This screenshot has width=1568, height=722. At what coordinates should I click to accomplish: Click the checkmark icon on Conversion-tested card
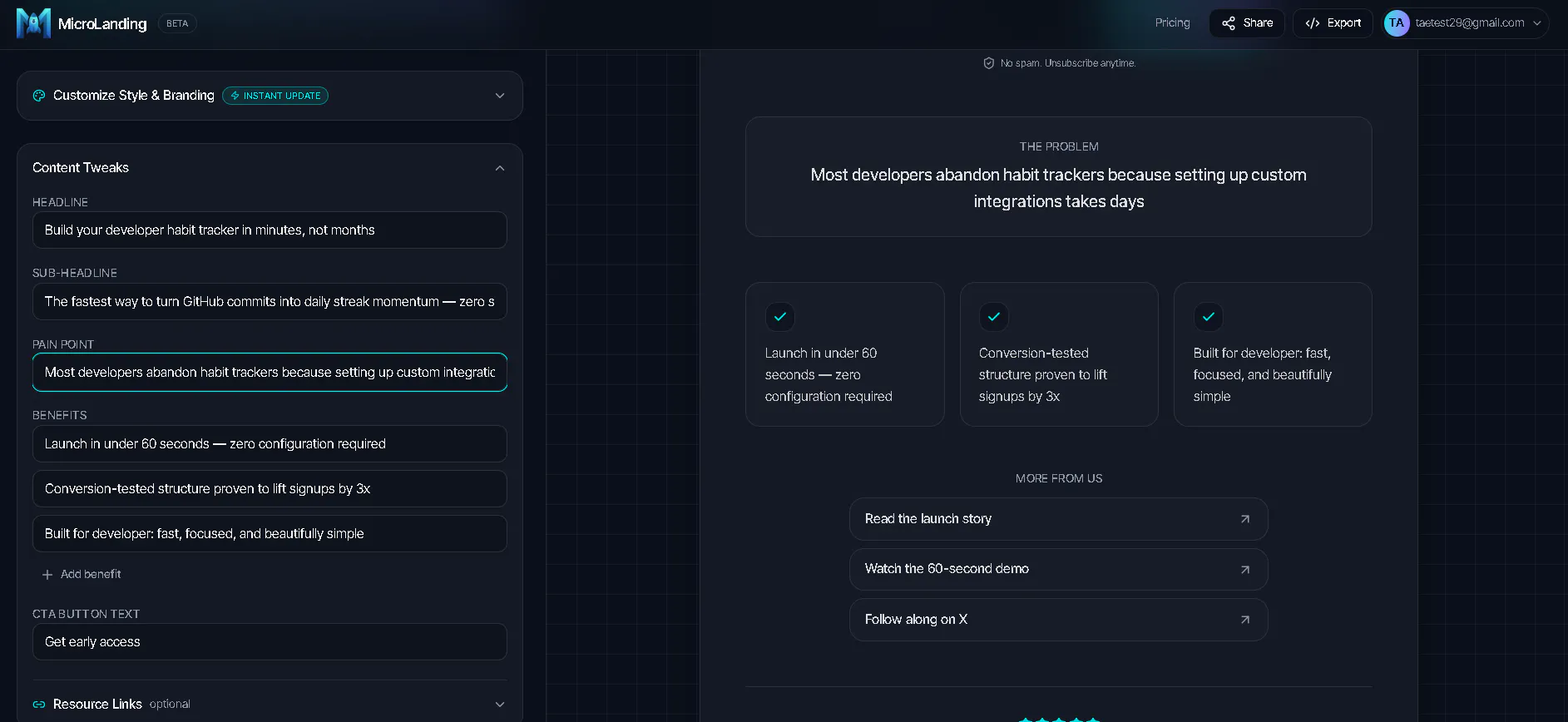994,317
